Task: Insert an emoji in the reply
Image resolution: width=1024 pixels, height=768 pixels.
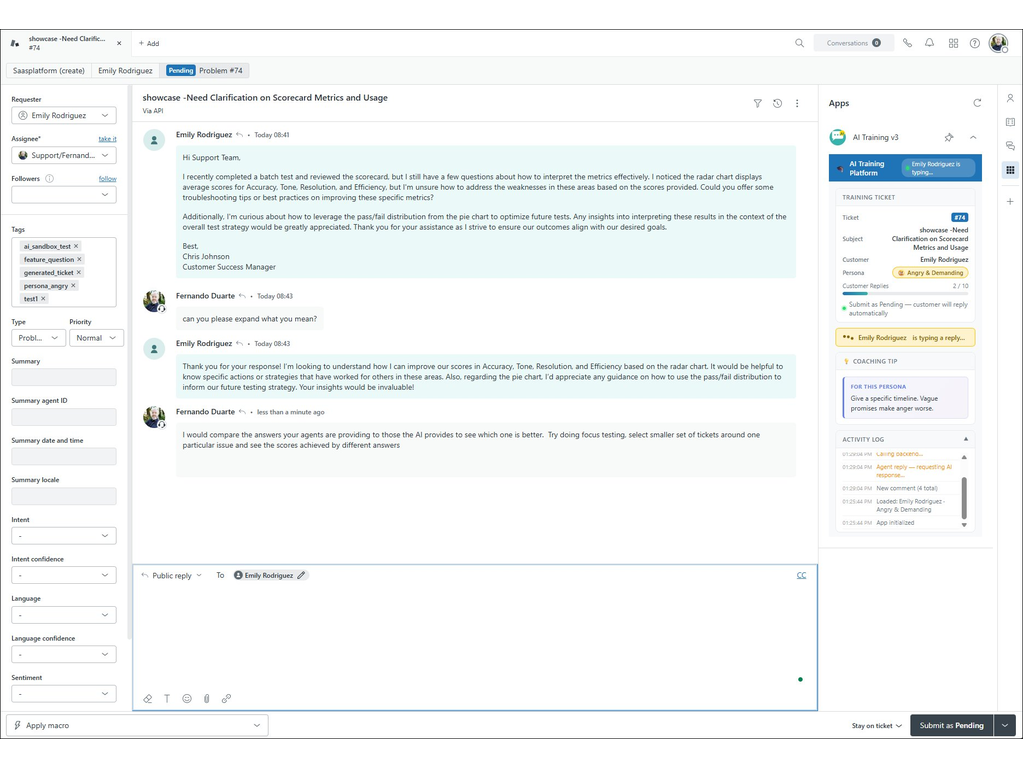Action: [x=187, y=699]
